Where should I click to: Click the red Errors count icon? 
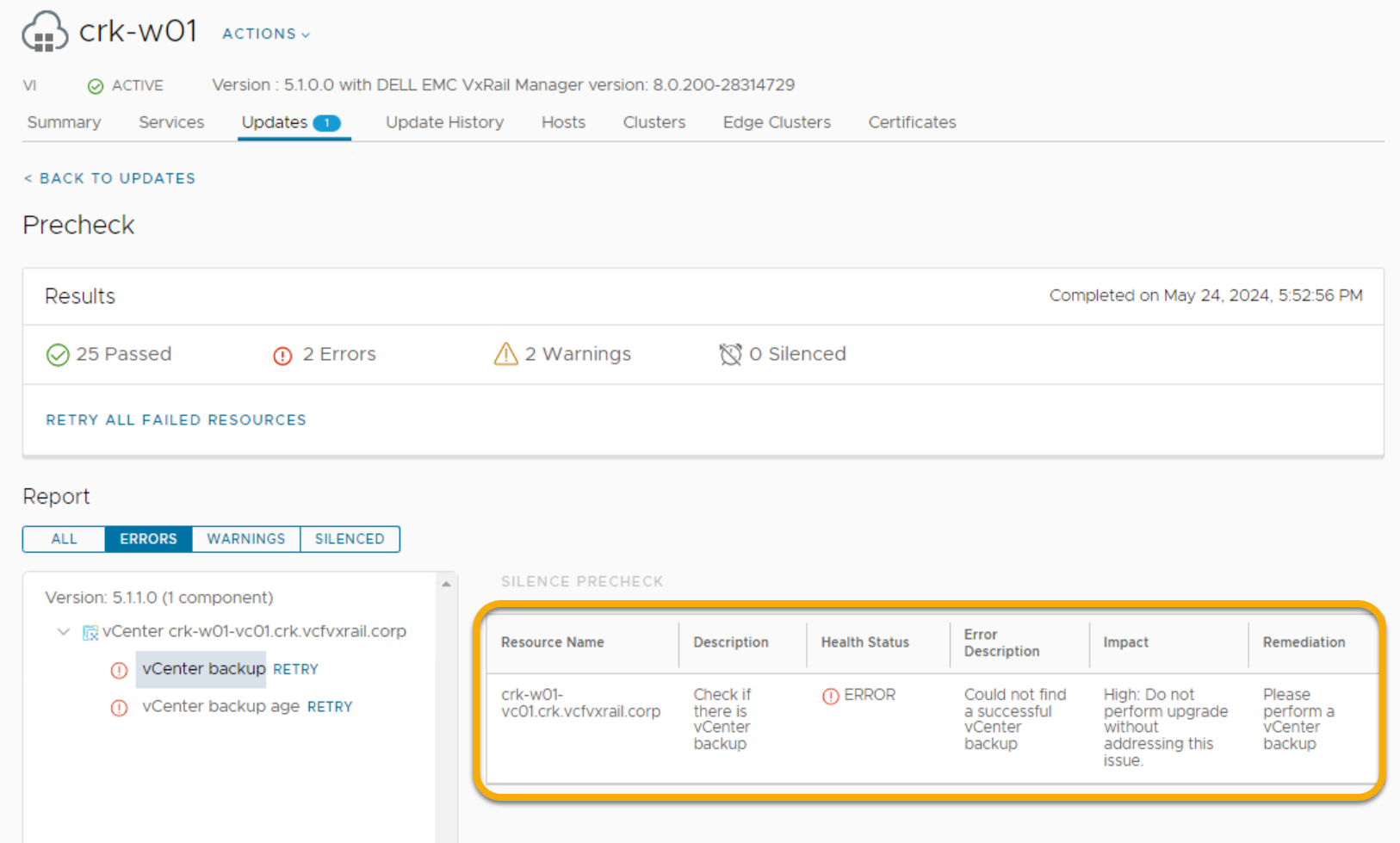282,356
